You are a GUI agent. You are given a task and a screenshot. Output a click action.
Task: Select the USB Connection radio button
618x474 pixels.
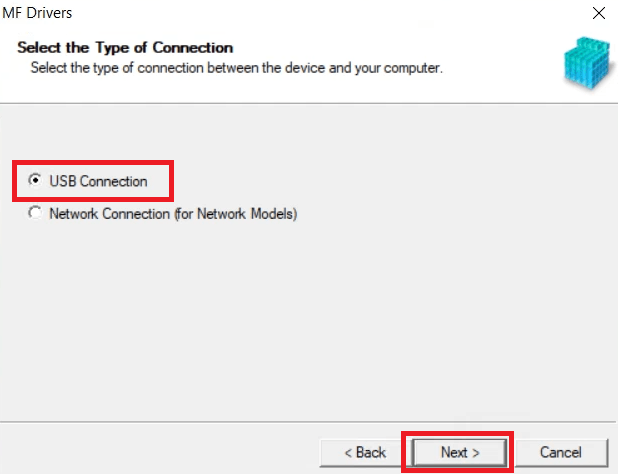tap(35, 180)
